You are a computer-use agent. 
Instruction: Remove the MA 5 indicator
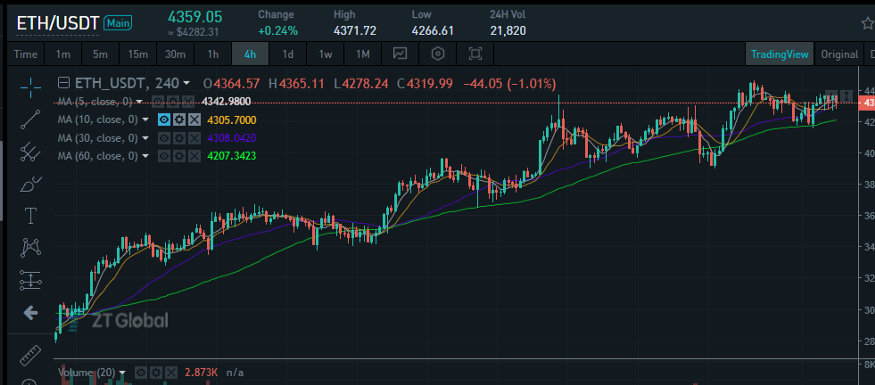pyautogui.click(x=188, y=102)
